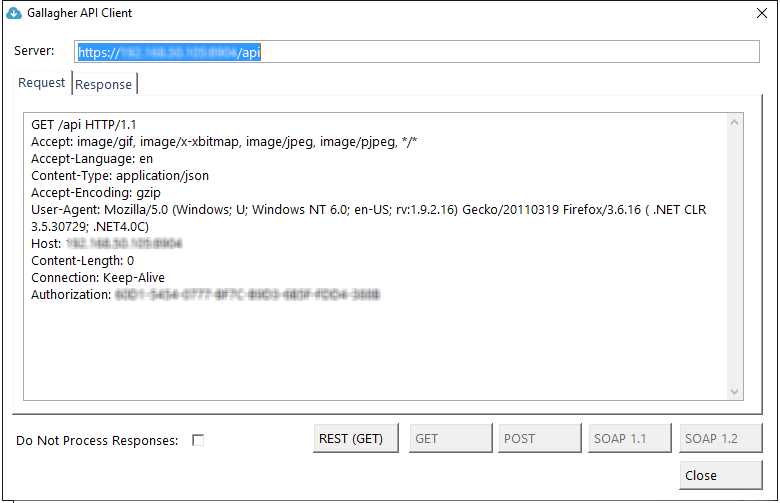The image size is (780, 503).
Task: Click the request pane scroll down arrow
Action: click(734, 392)
